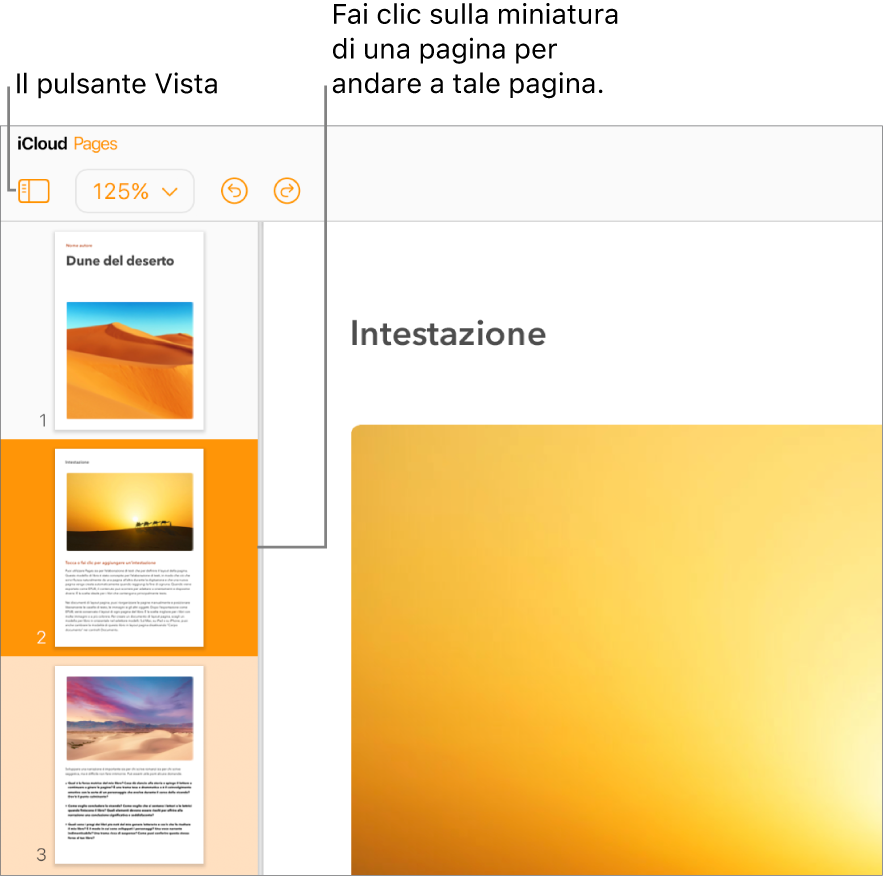Click the iCloud label in header
The height and width of the screenshot is (878, 883).
click(42, 144)
